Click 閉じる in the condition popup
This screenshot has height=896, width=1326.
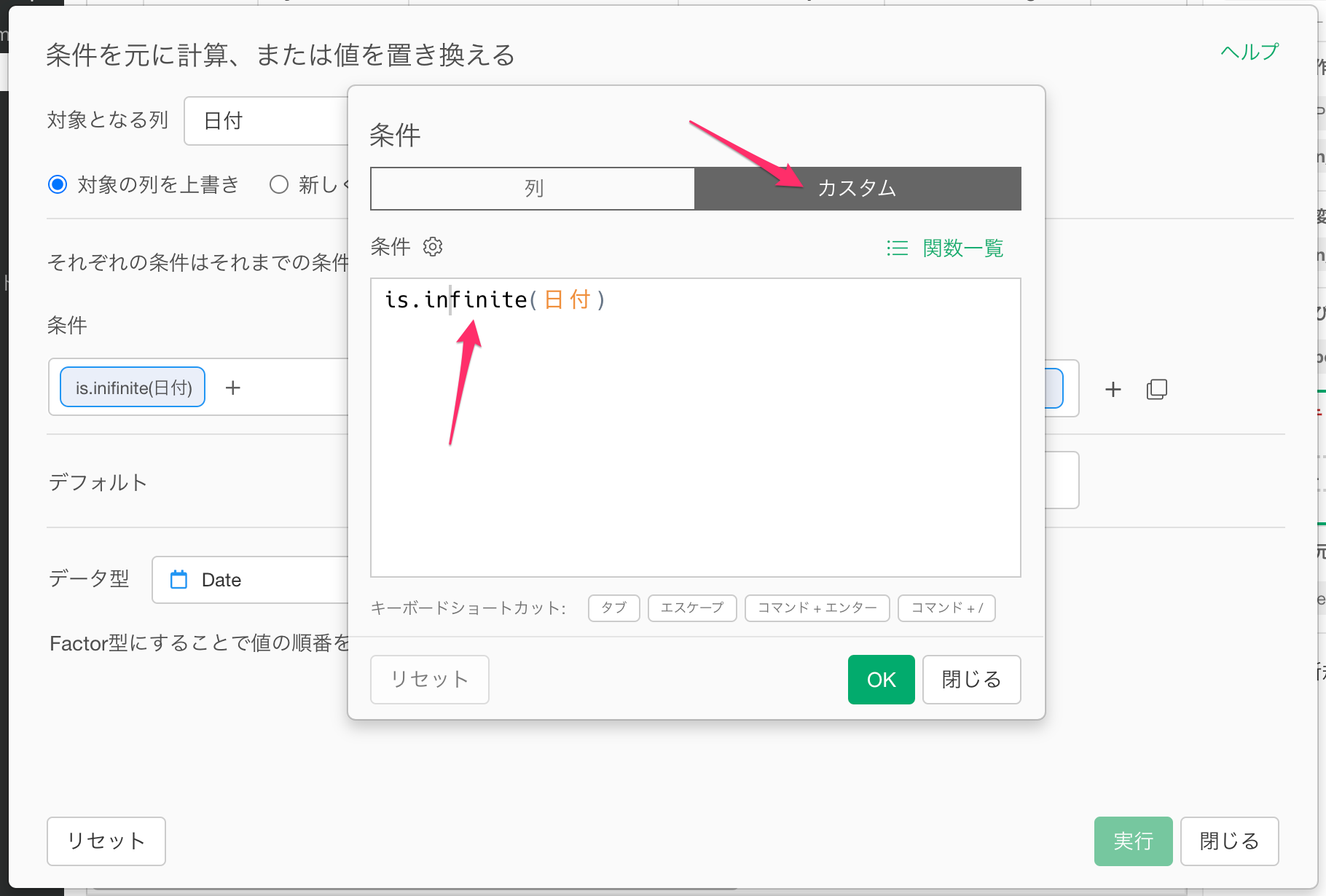pyautogui.click(x=970, y=680)
